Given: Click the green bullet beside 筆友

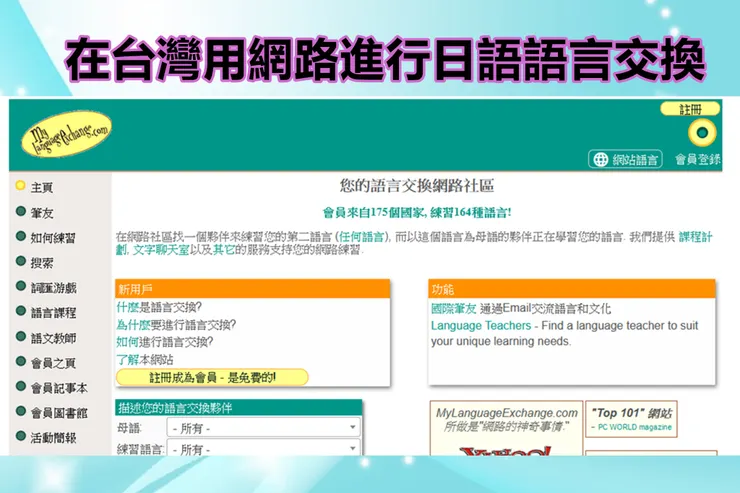Looking at the screenshot, I should [20, 211].
